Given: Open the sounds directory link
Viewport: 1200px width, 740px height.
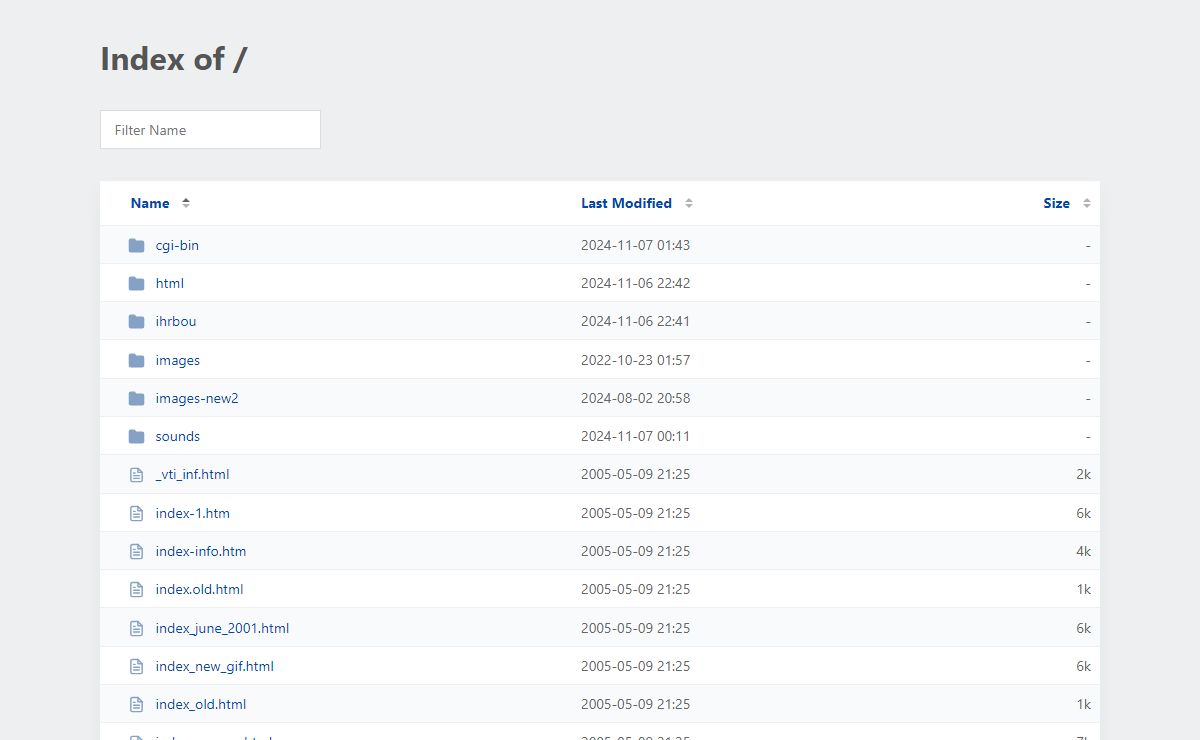Looking at the screenshot, I should coord(178,436).
